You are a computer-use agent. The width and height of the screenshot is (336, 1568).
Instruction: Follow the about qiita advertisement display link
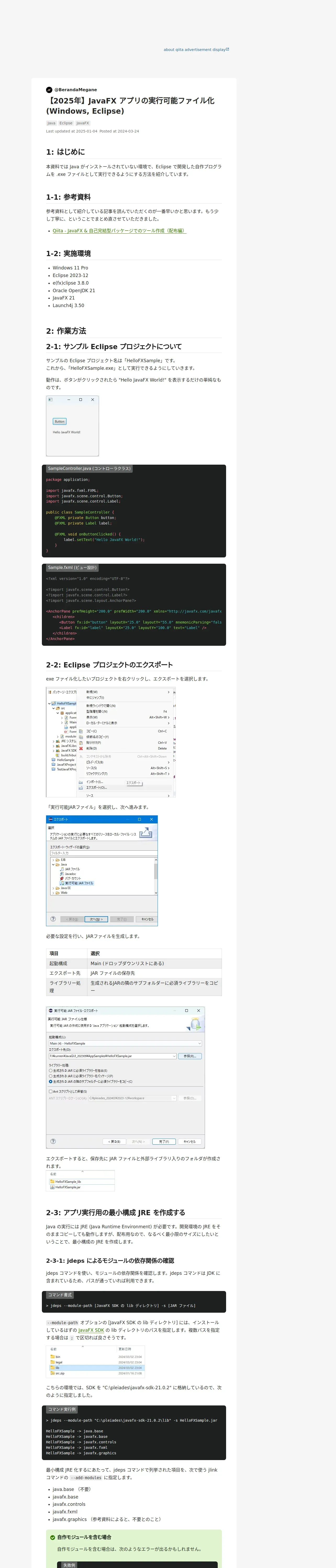[x=196, y=50]
